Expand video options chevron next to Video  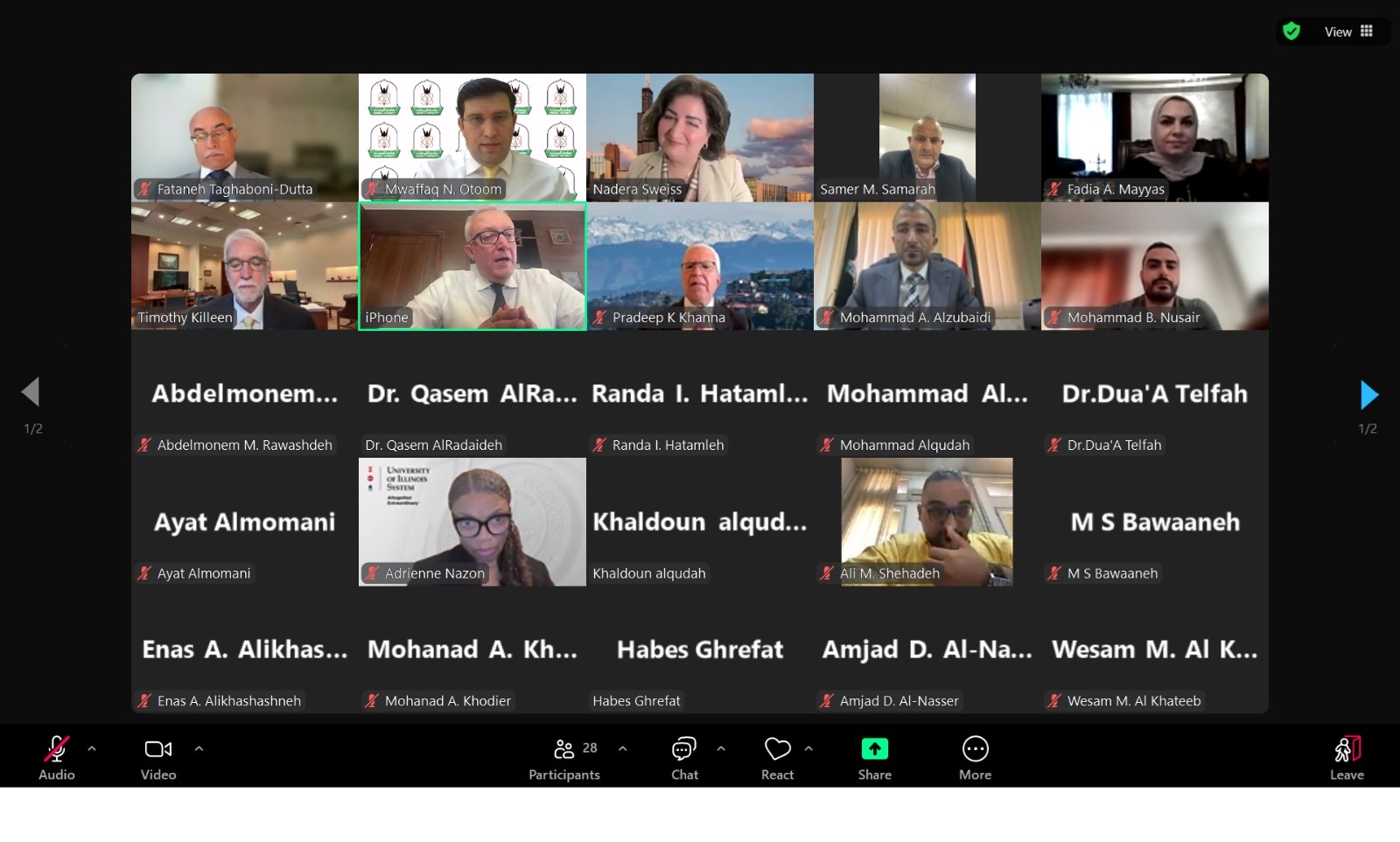click(199, 749)
